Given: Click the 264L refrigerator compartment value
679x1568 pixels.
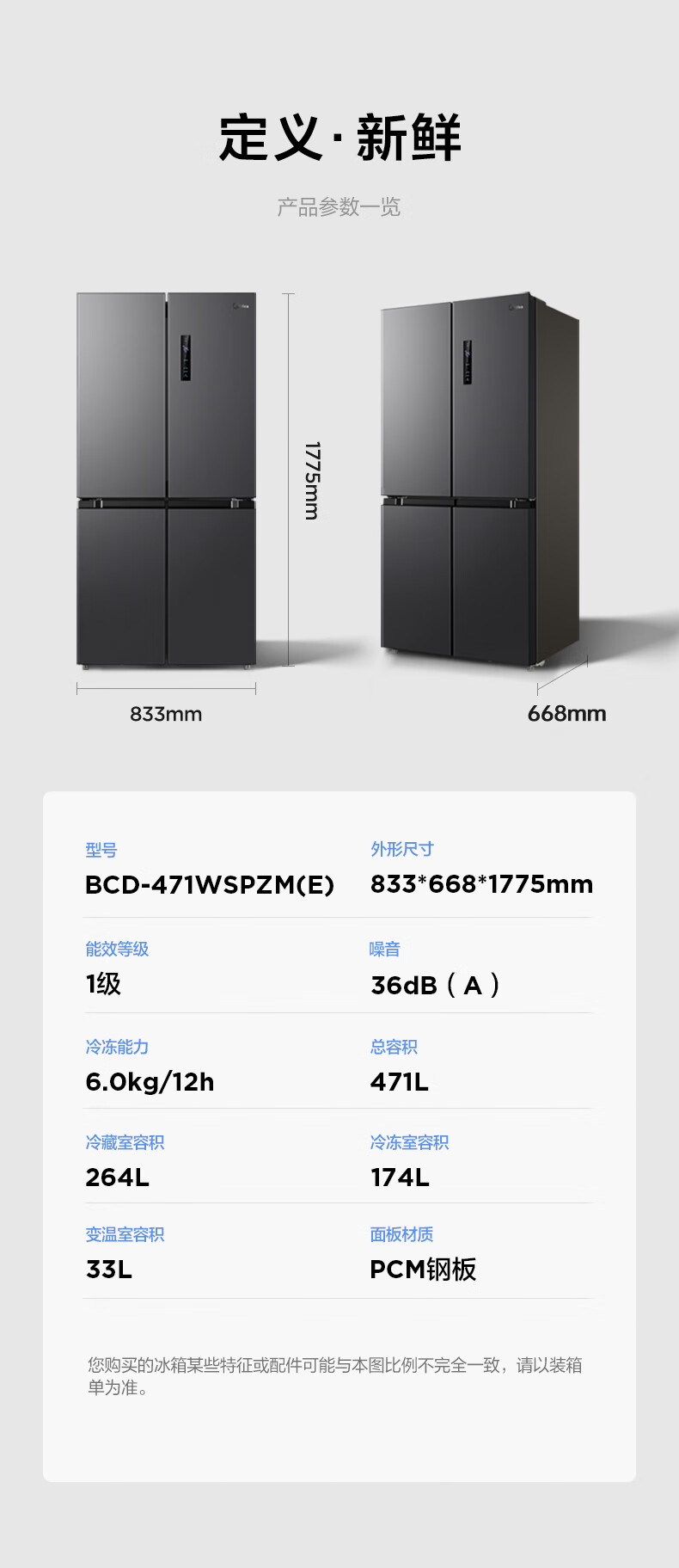Looking at the screenshot, I should [117, 1178].
